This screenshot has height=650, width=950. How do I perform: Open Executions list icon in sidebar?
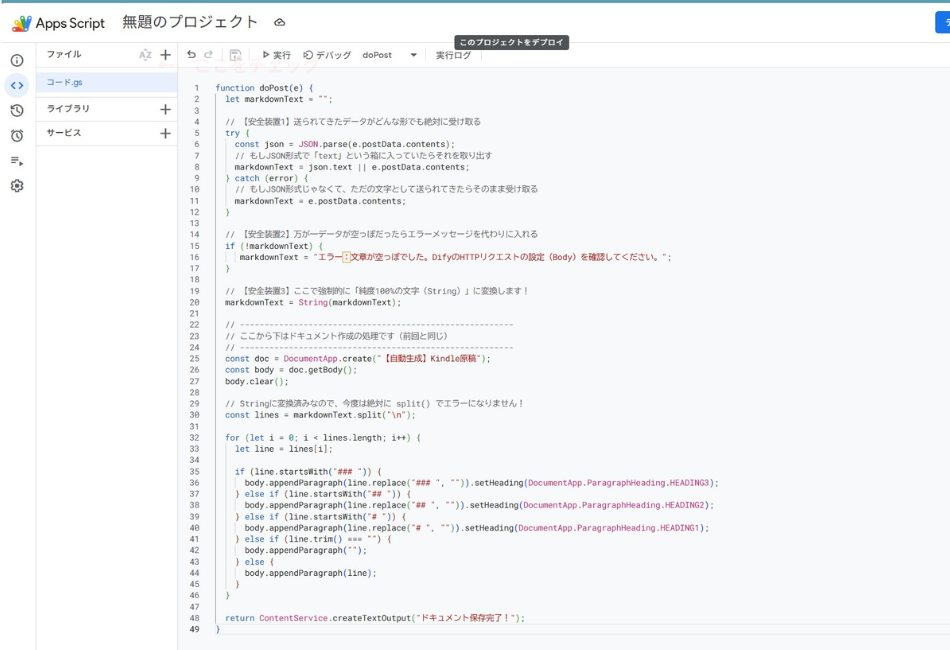[x=17, y=160]
